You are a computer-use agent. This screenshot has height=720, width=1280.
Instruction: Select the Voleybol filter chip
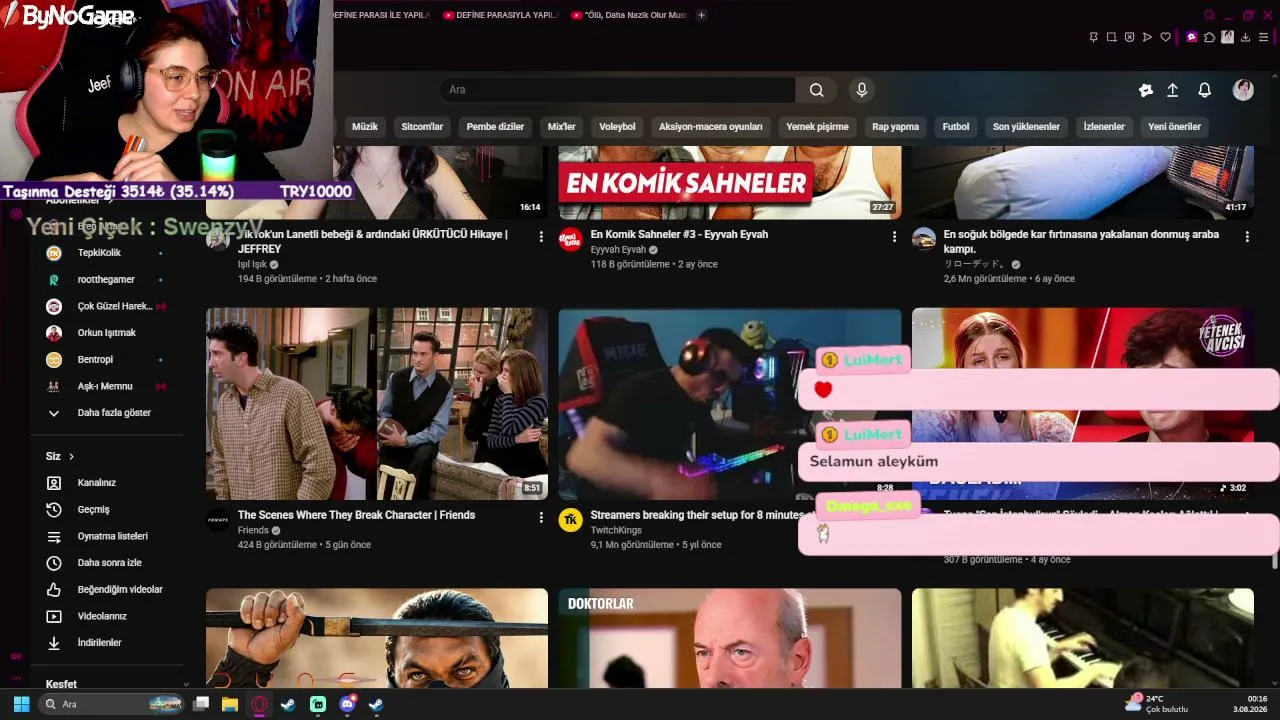click(617, 127)
